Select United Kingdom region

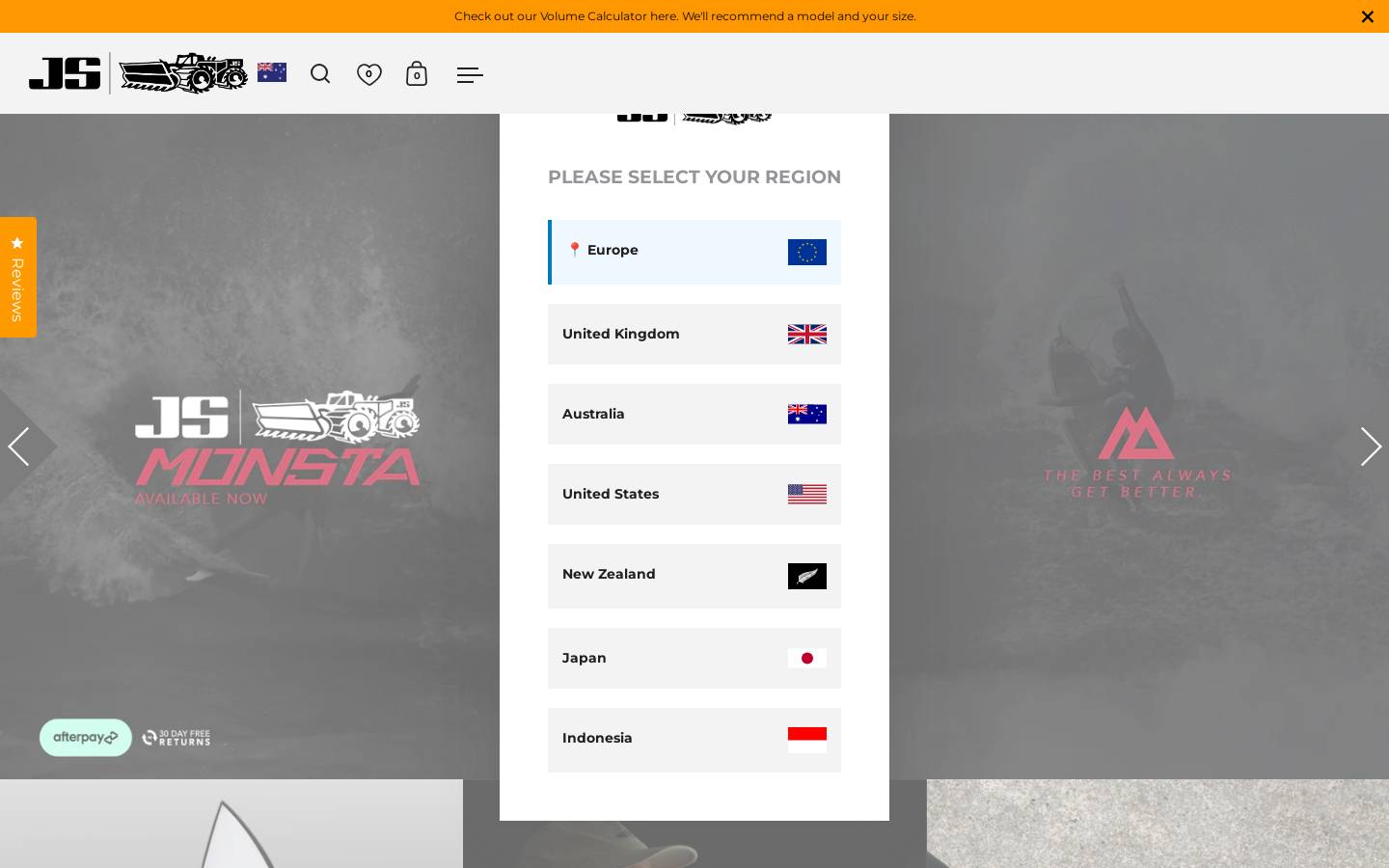(x=694, y=335)
